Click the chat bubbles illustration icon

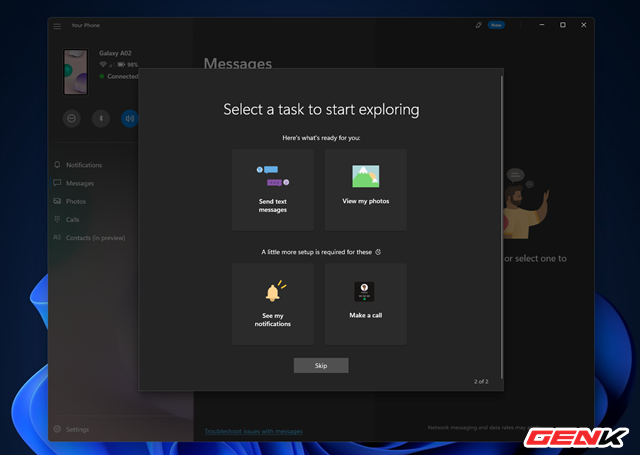pos(273,176)
